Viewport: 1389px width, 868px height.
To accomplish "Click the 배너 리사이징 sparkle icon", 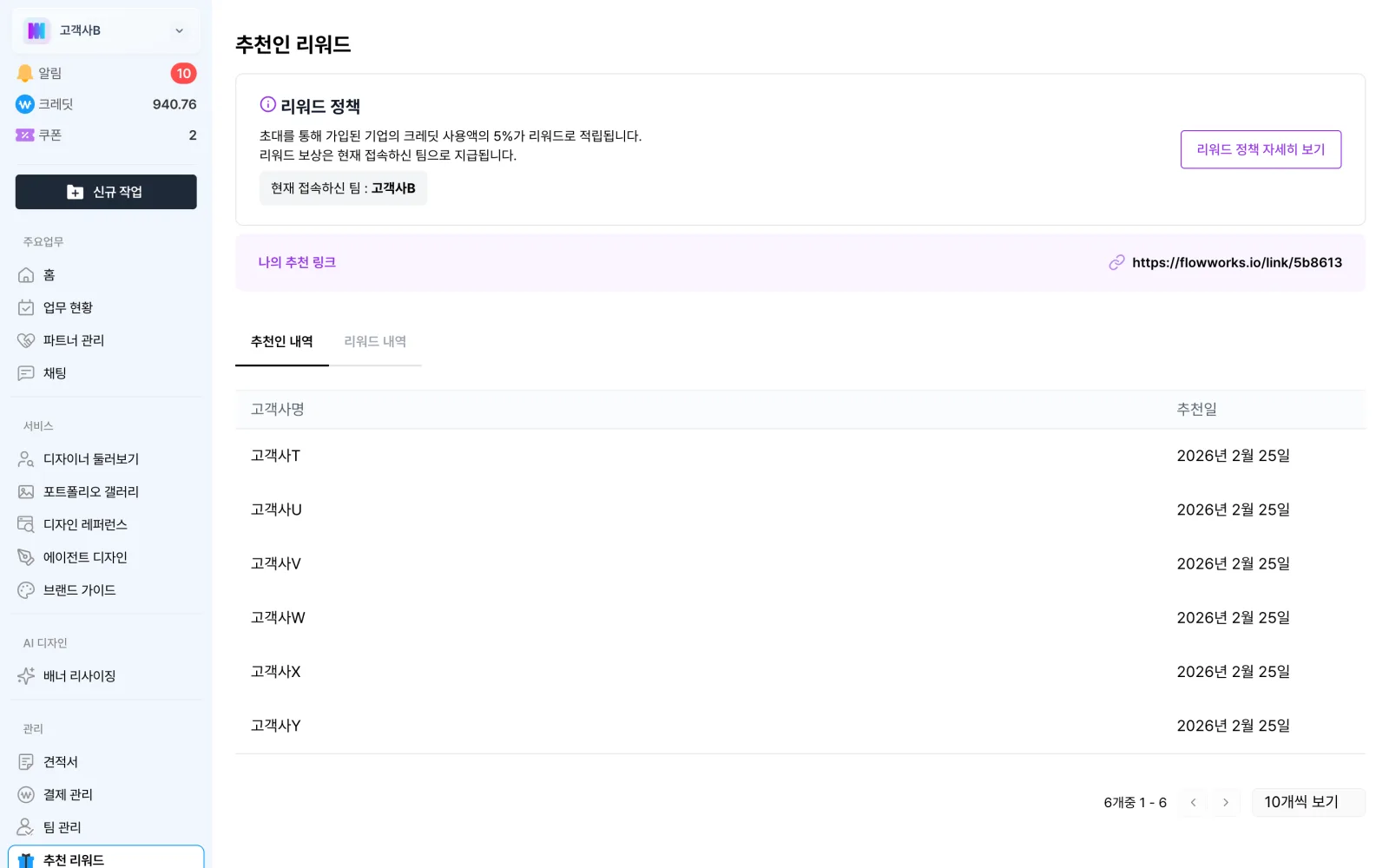I will click(x=26, y=676).
